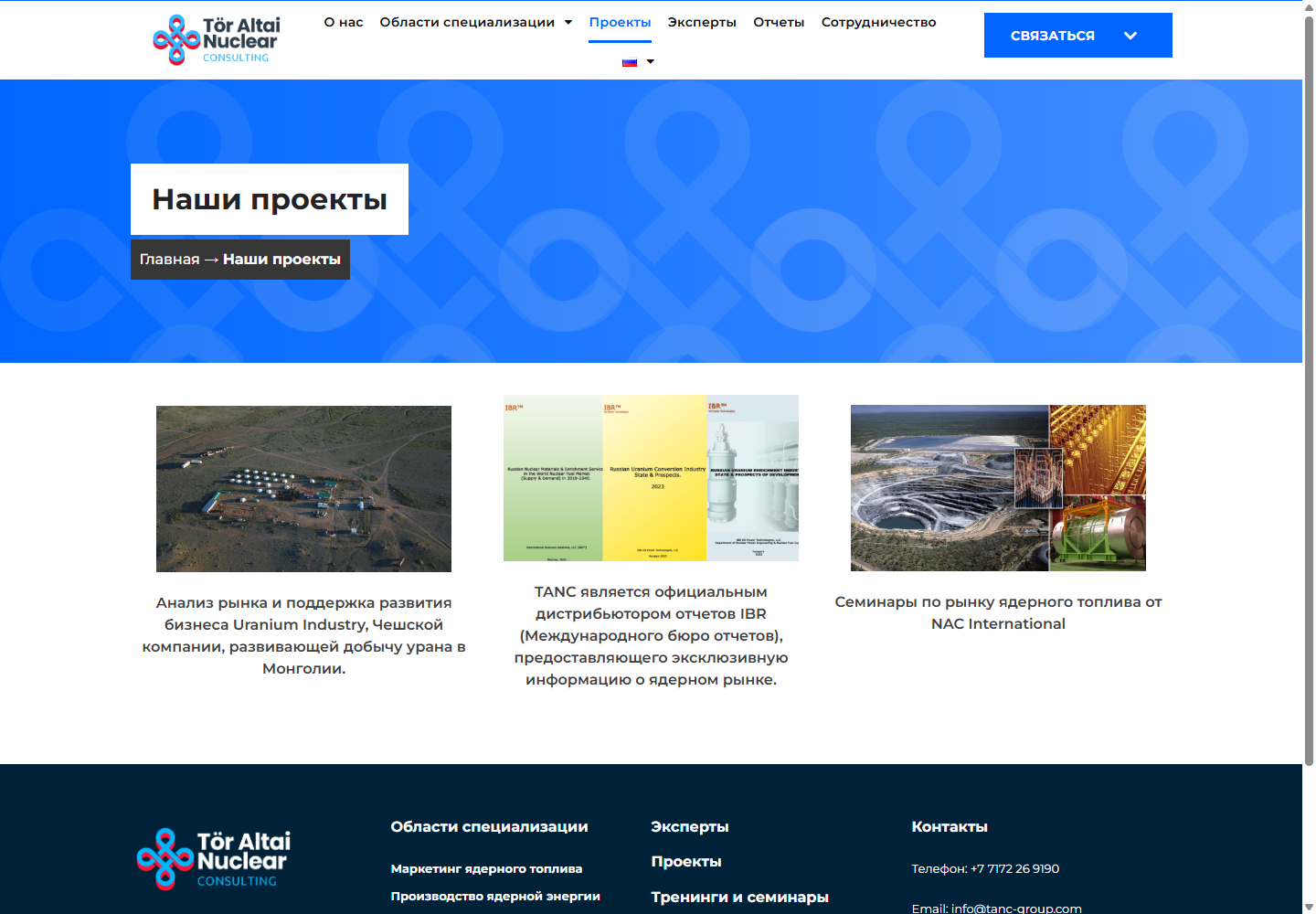The width and height of the screenshot is (1316, 914).
Task: Open the TANC IBR distributor project link
Action: [x=651, y=636]
